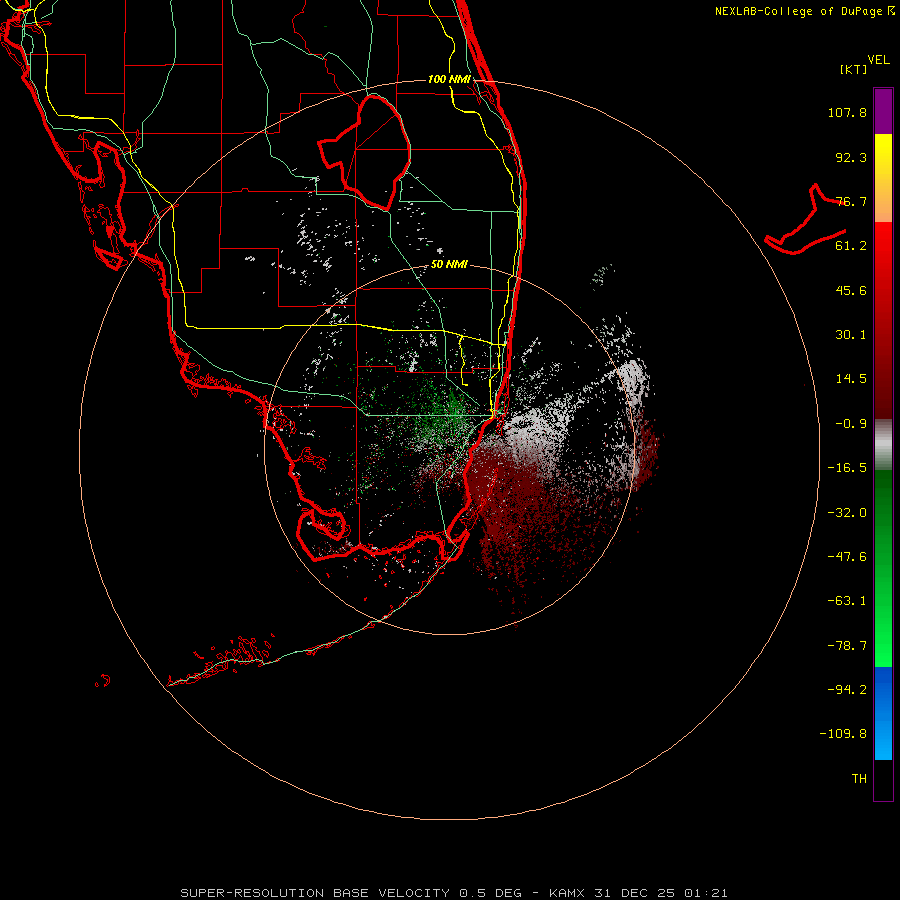Click the 76.7 velocity scale value
The height and width of the screenshot is (900, 900).
(851, 201)
